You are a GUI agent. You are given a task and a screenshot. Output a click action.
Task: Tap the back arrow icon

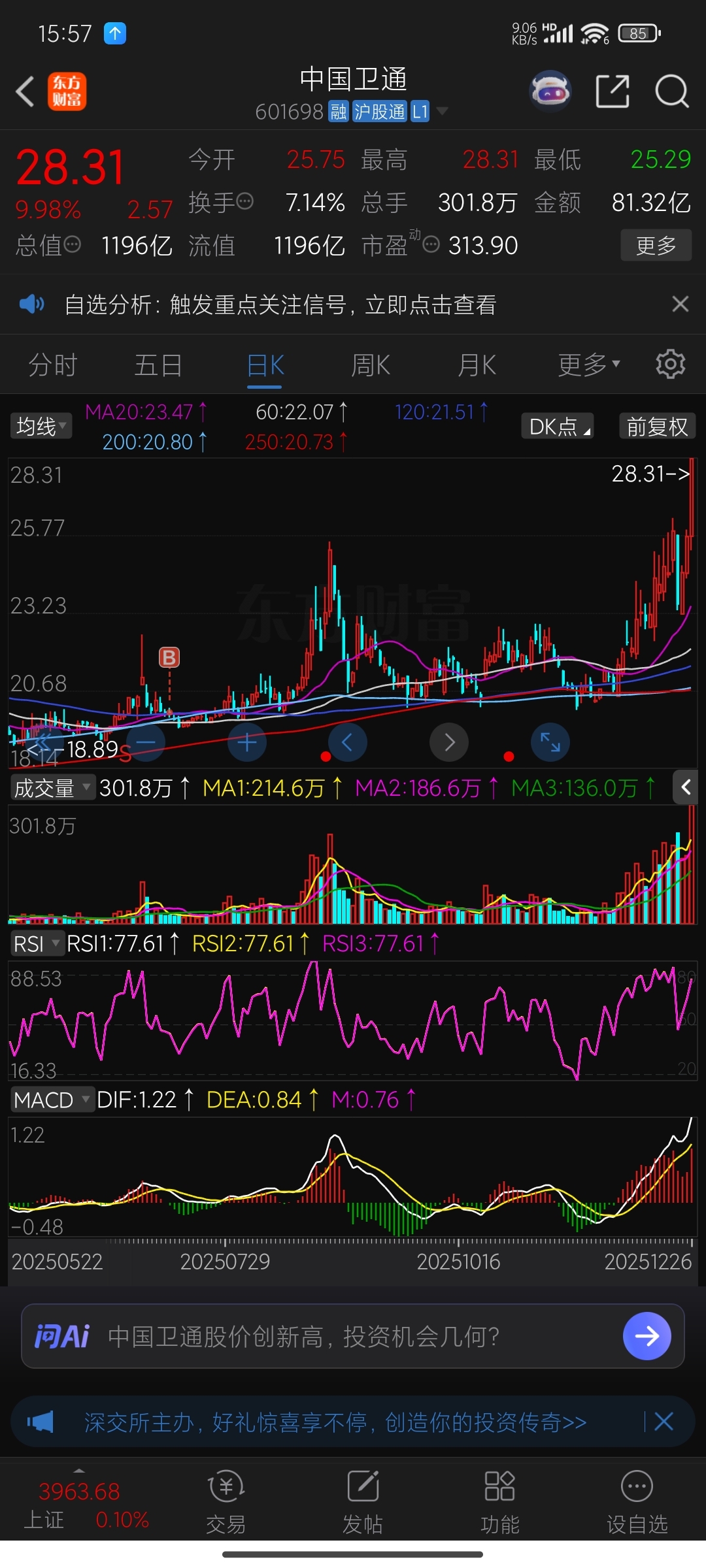(x=25, y=91)
